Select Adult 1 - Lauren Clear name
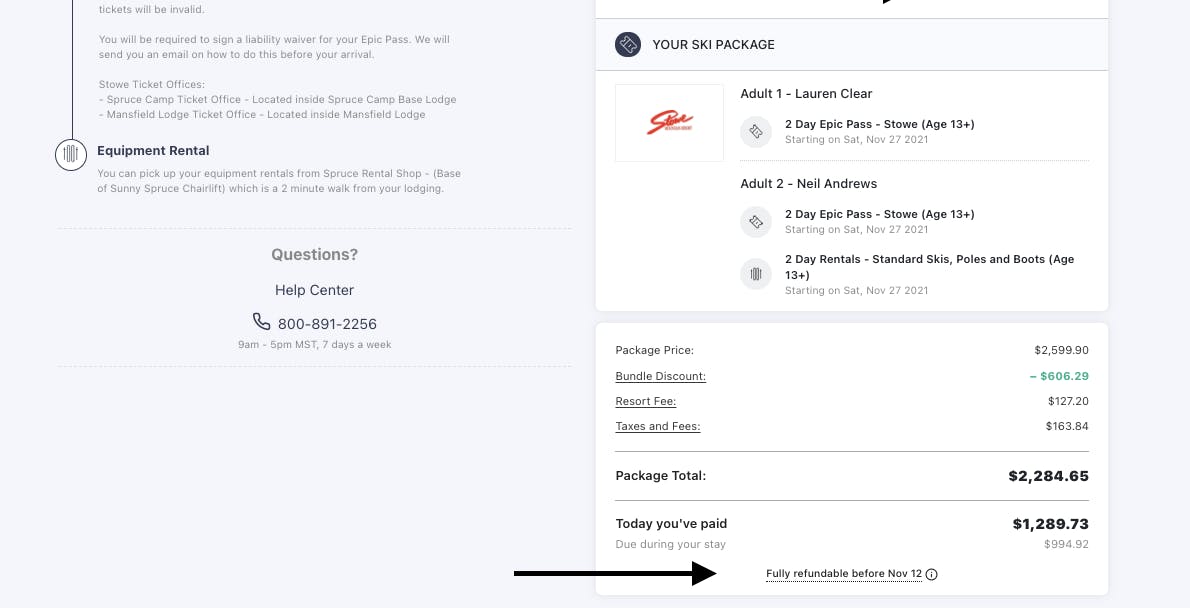 pyautogui.click(x=806, y=94)
